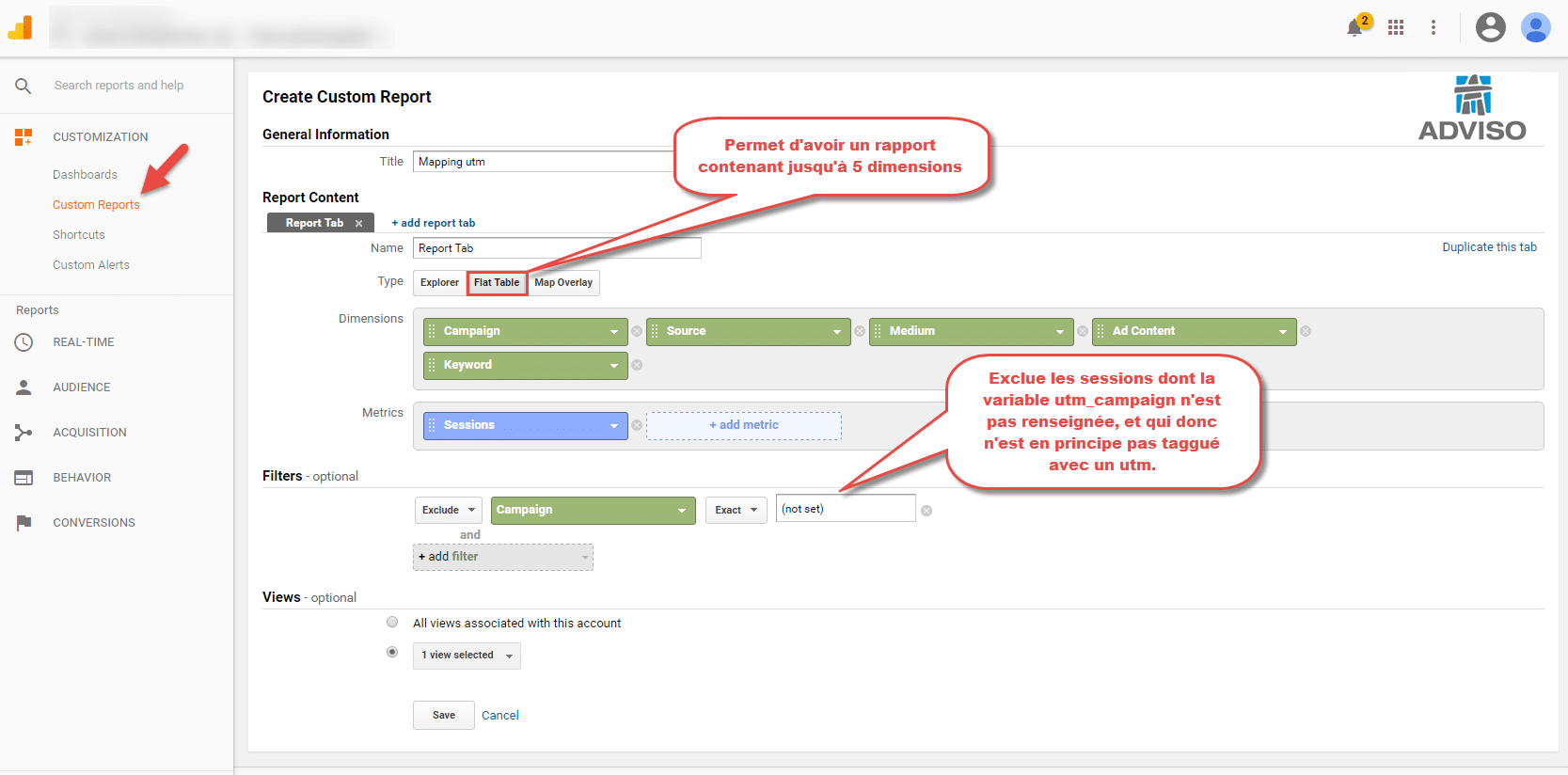Open Custom Reports in sidebar
This screenshot has height=775, width=1568.
point(96,205)
